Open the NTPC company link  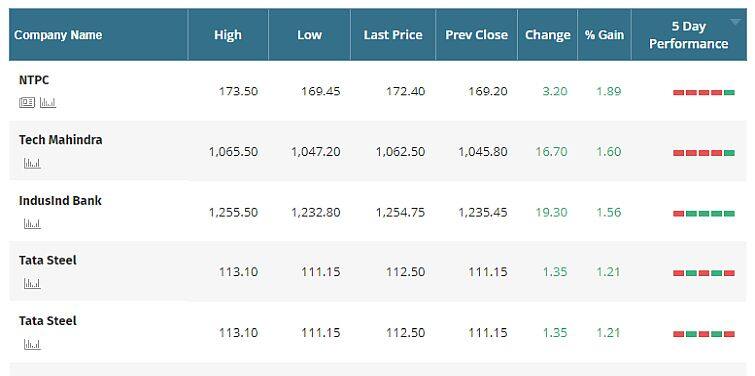tap(34, 80)
